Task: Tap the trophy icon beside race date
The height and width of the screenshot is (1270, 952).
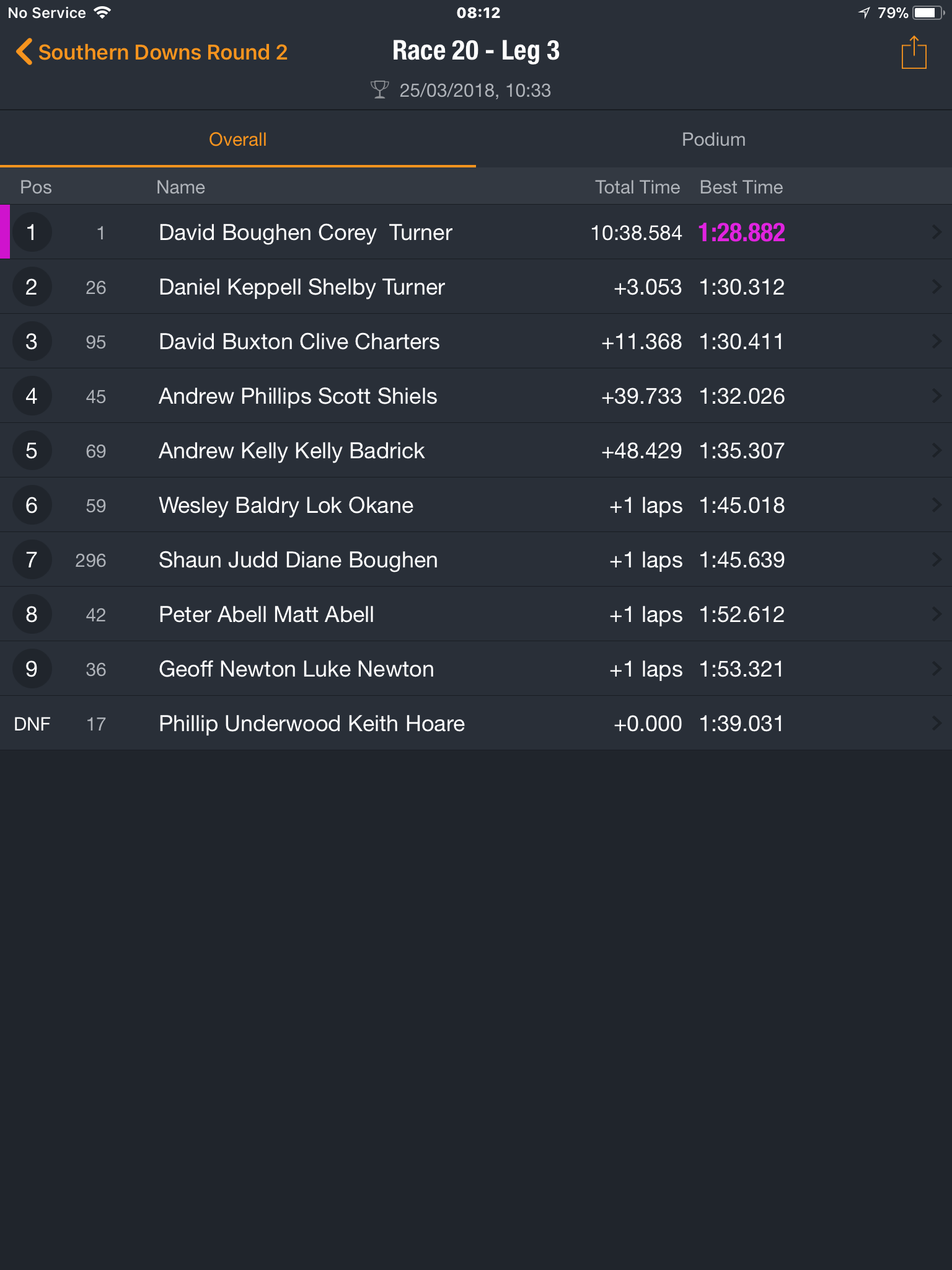Action: pos(379,90)
